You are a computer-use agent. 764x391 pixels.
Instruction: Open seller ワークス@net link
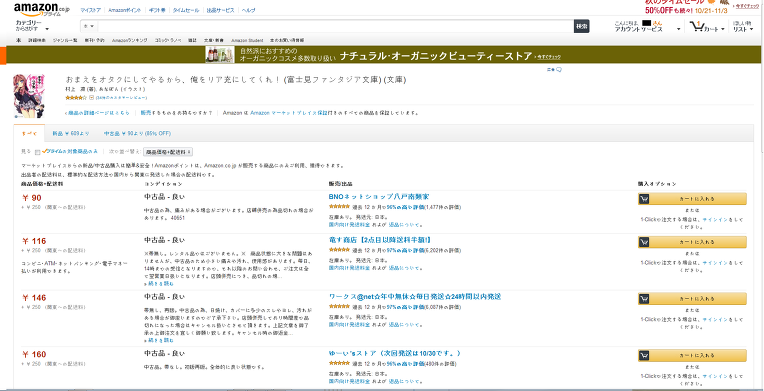(x=415, y=297)
